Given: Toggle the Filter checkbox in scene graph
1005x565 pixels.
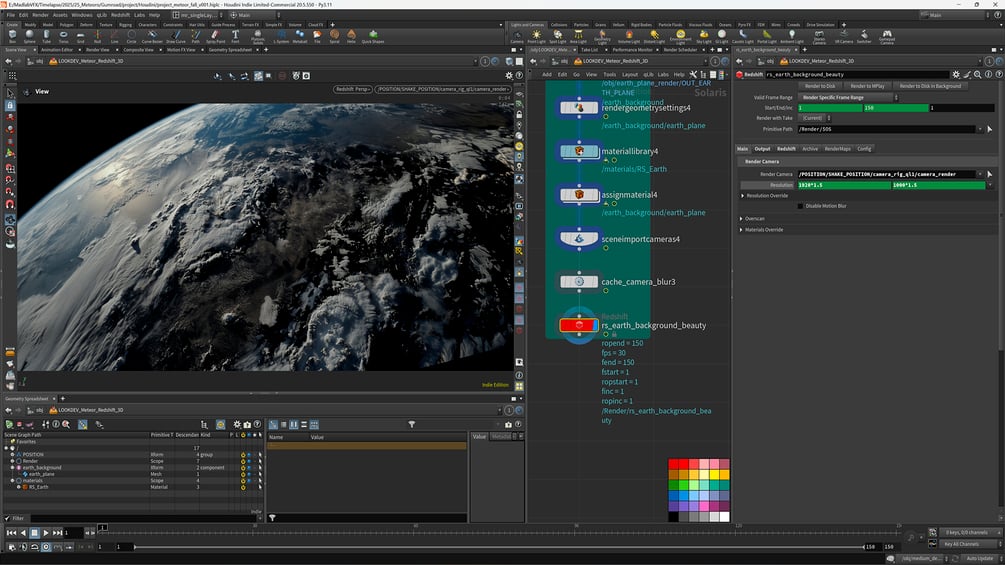Looking at the screenshot, I should coord(7,518).
